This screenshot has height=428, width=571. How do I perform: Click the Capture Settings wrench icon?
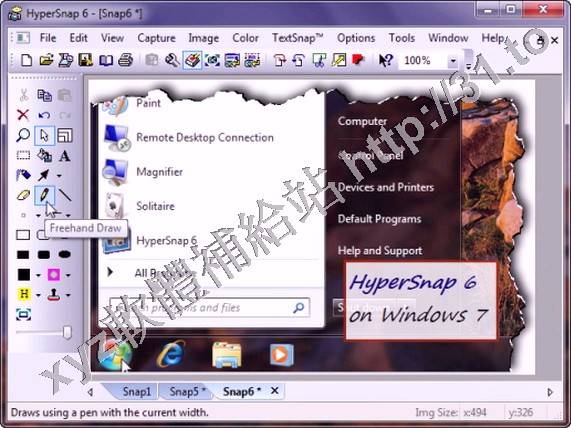tap(172, 60)
